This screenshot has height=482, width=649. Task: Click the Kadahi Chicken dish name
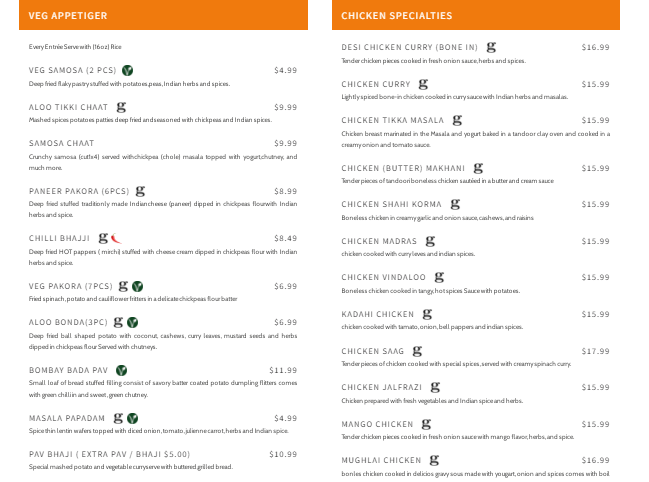[377, 315]
